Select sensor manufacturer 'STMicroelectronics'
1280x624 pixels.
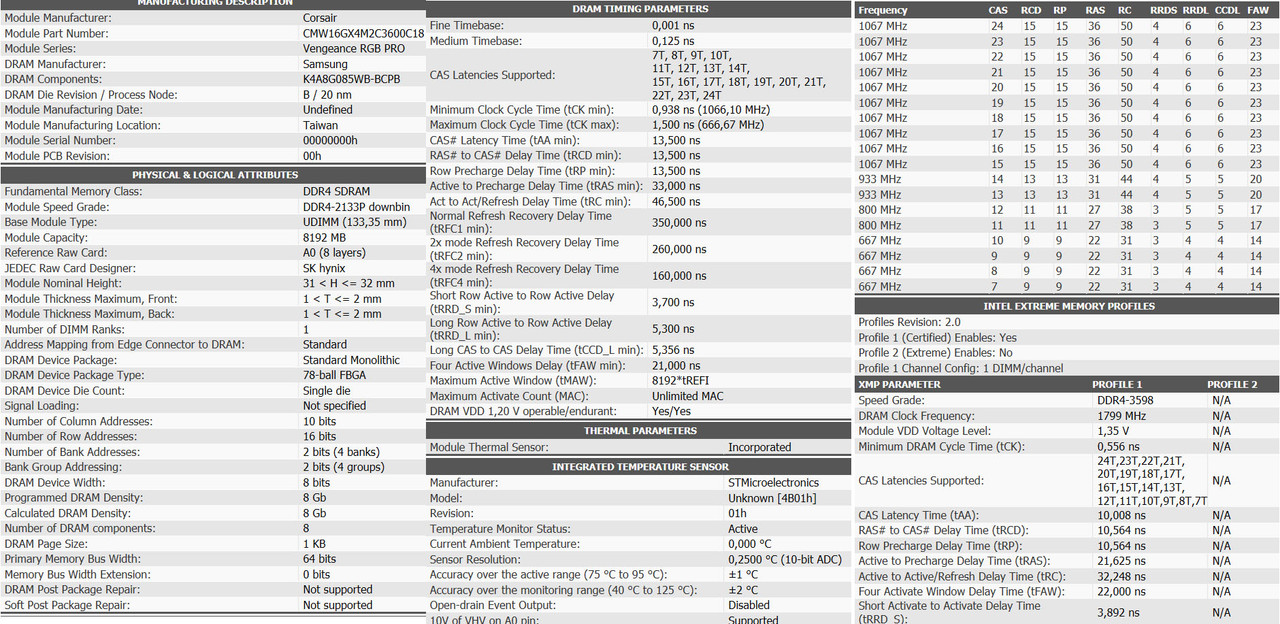point(773,482)
